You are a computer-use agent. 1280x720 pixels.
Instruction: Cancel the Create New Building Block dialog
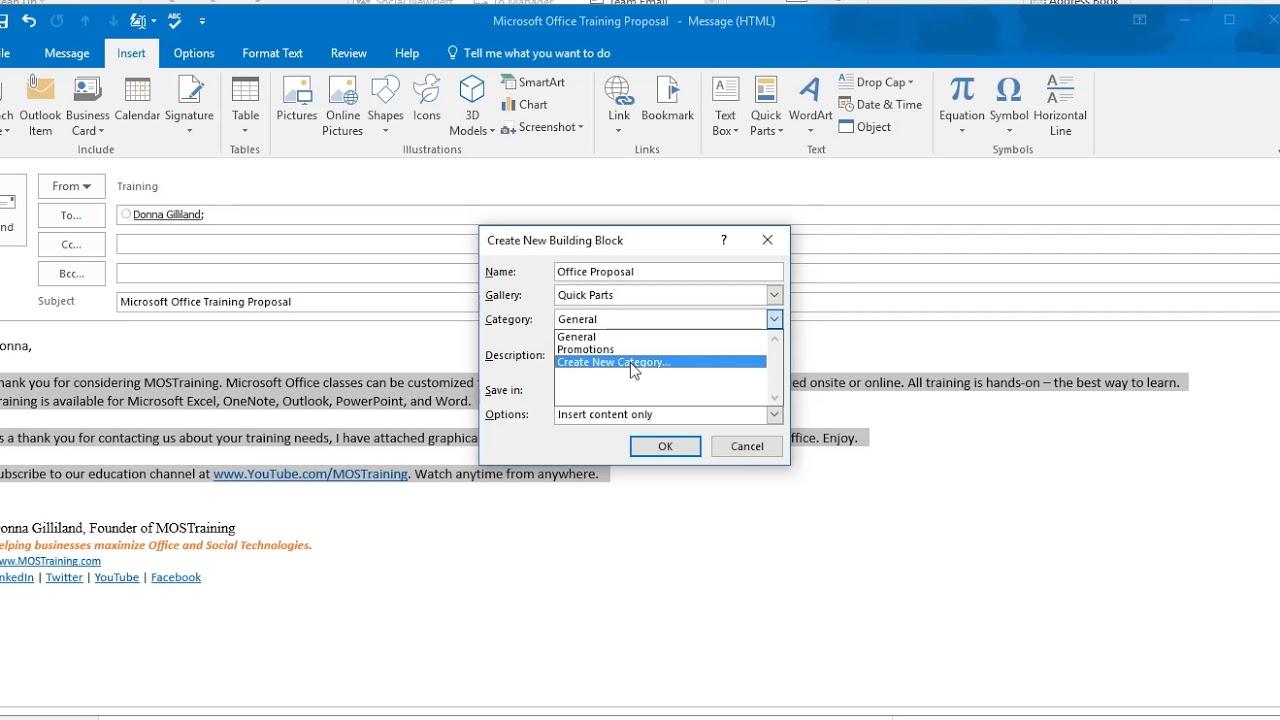click(x=746, y=446)
